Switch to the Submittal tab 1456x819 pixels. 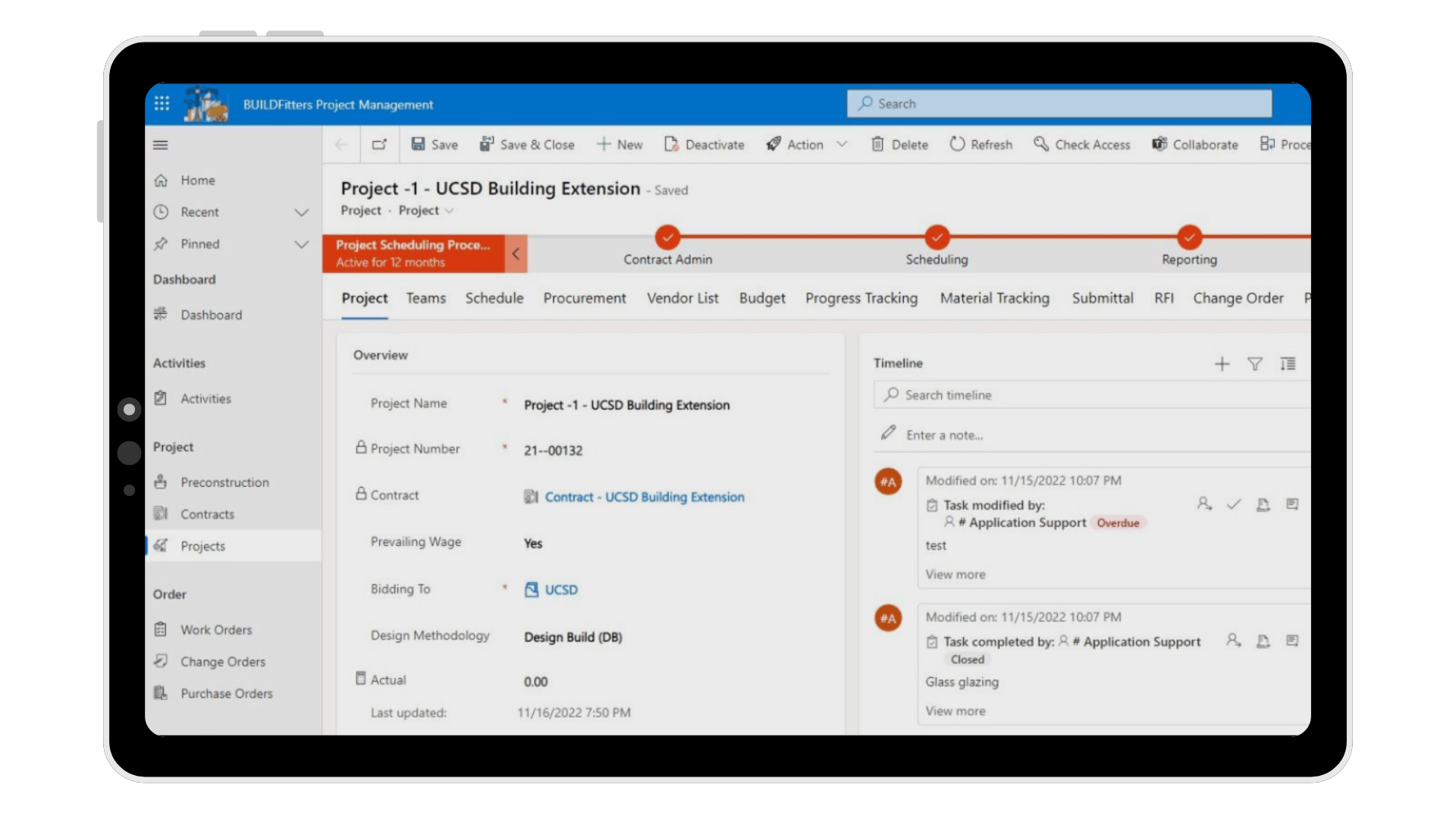click(x=1103, y=299)
